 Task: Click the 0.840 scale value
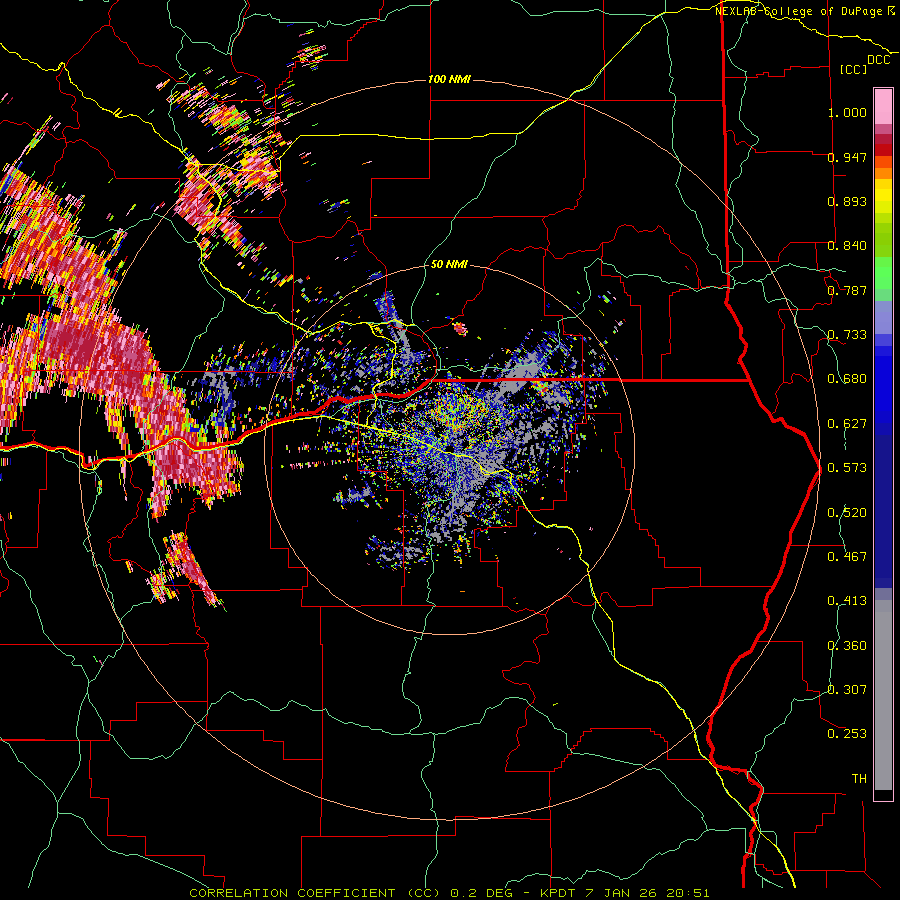click(847, 246)
